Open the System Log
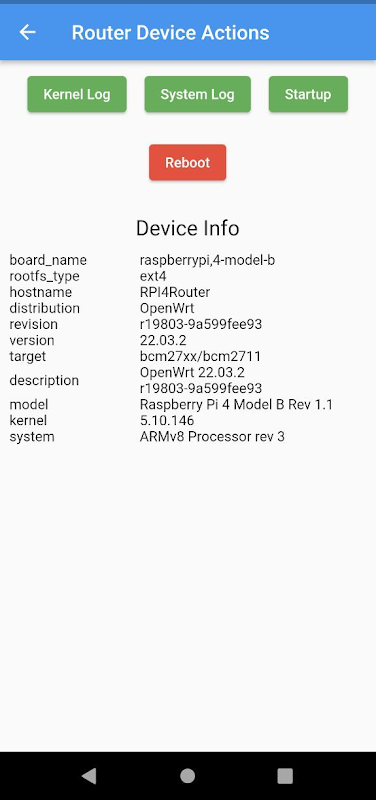Screen dimensions: 376x800 [197, 94]
